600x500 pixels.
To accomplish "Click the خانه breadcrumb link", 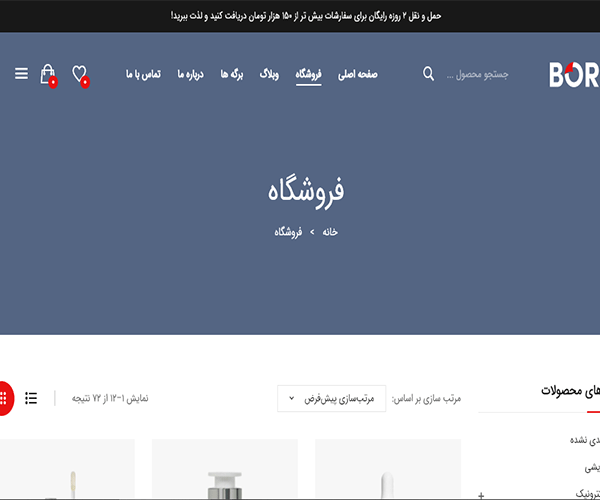I will pos(329,231).
